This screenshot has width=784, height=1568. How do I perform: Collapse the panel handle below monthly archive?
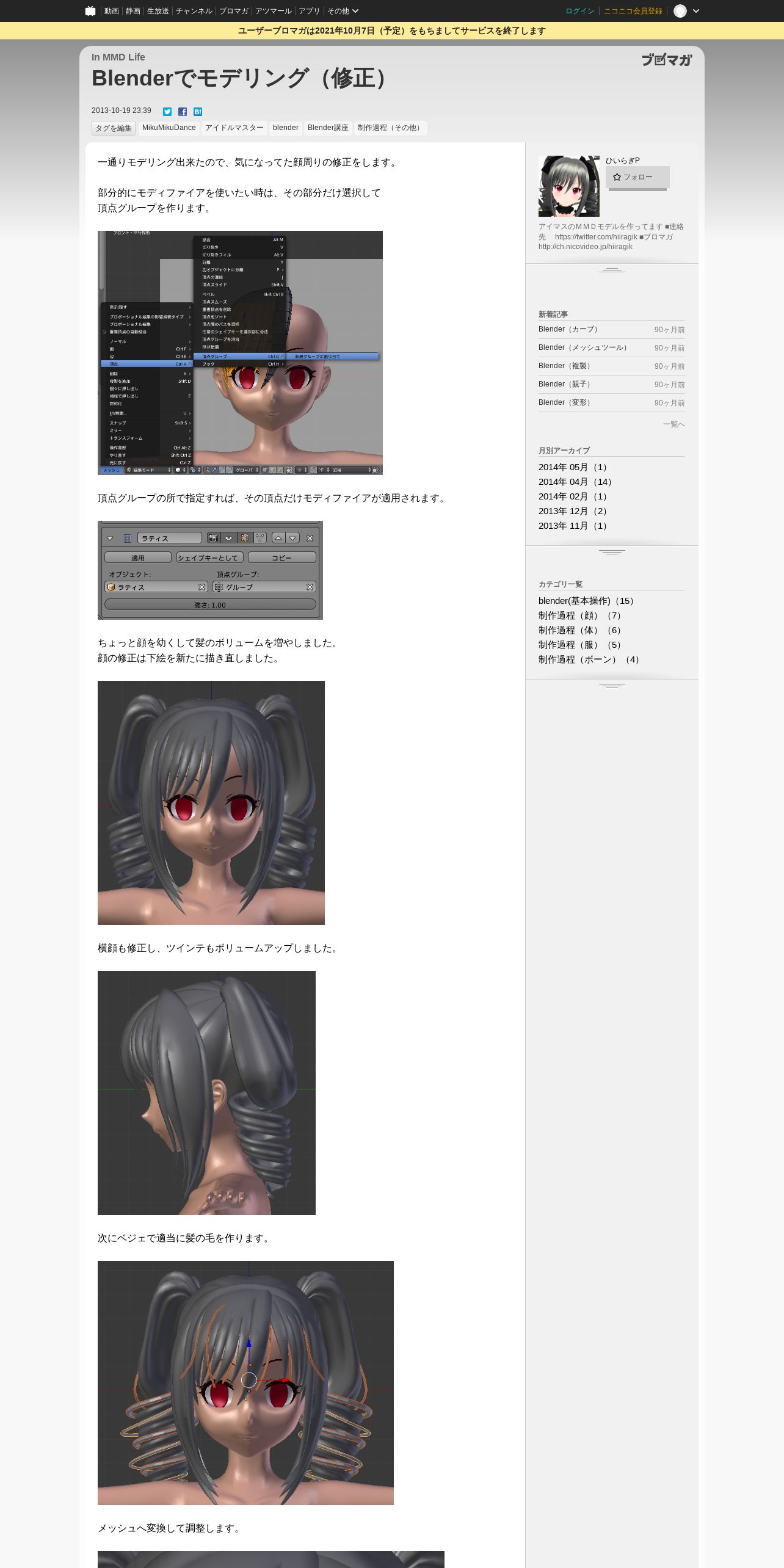612,552
